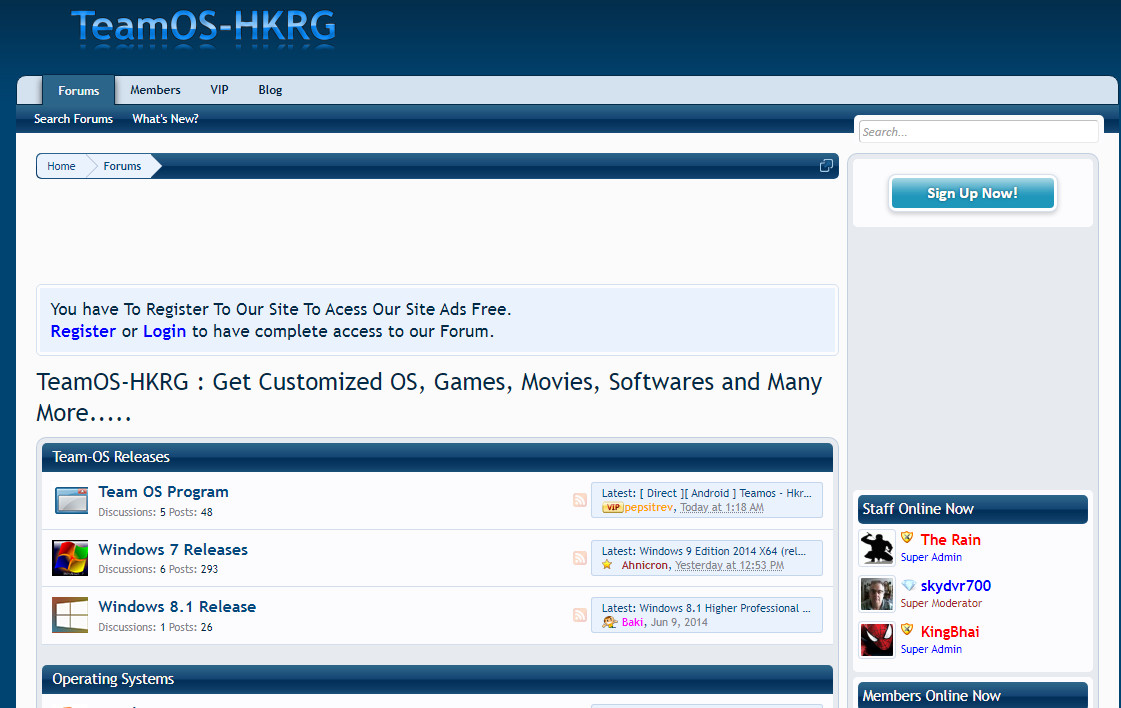Click the Windows 7 Releases forum icon

[x=70, y=558]
